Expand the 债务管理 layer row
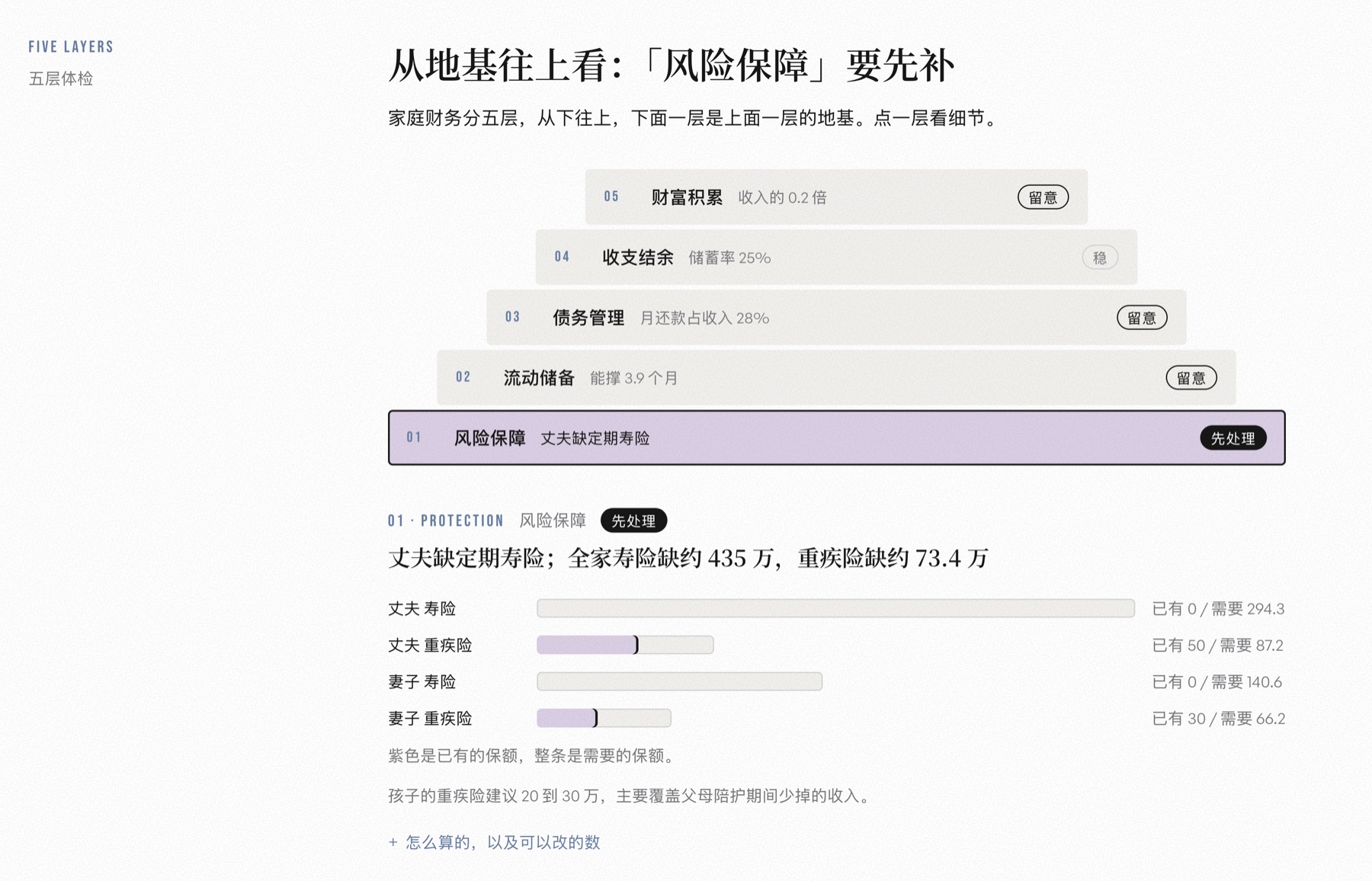Image resolution: width=1372 pixels, height=881 pixels. pos(836,317)
